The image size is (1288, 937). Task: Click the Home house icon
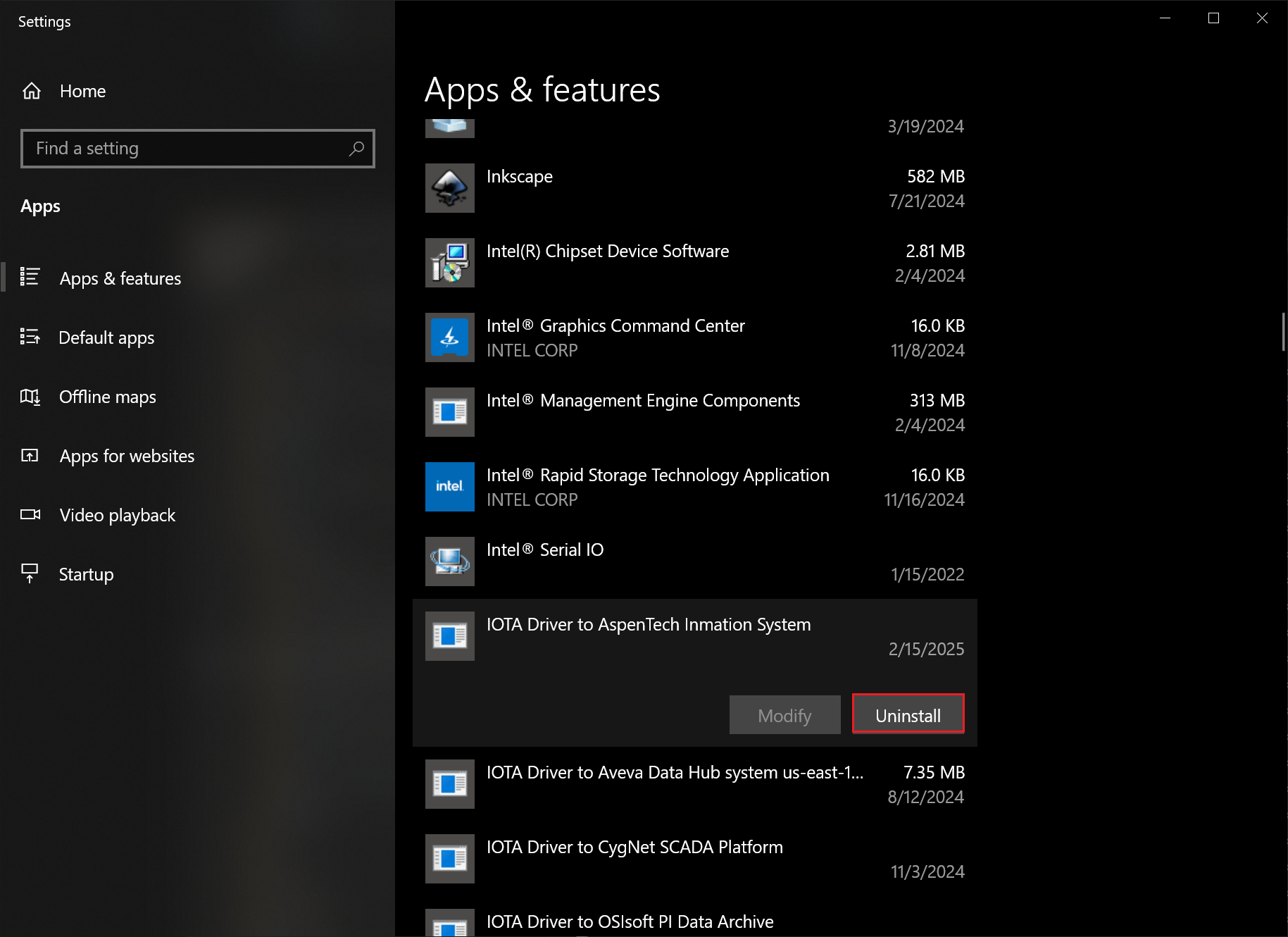[32, 91]
